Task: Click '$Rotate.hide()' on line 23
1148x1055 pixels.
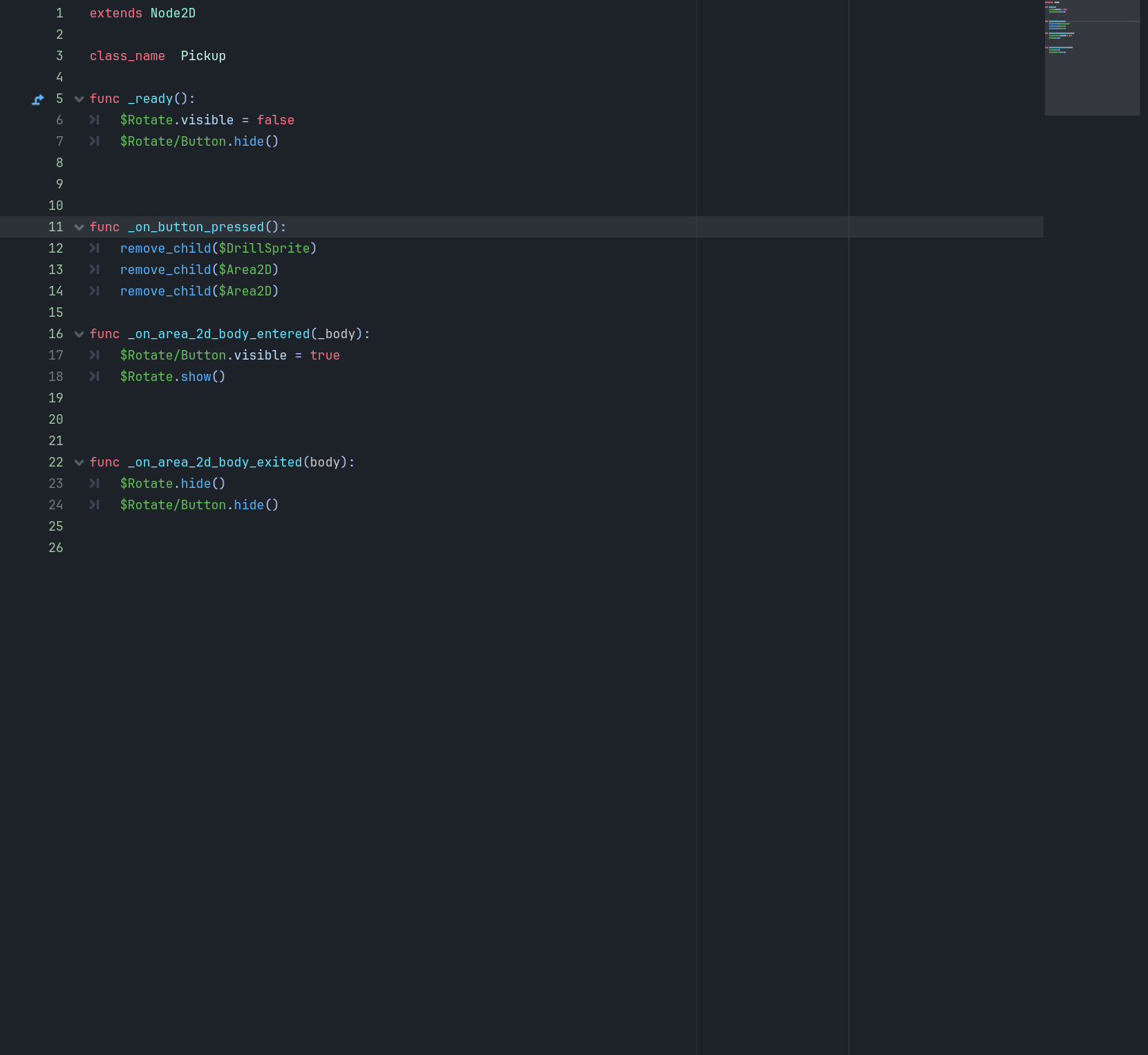Action: tap(173, 484)
